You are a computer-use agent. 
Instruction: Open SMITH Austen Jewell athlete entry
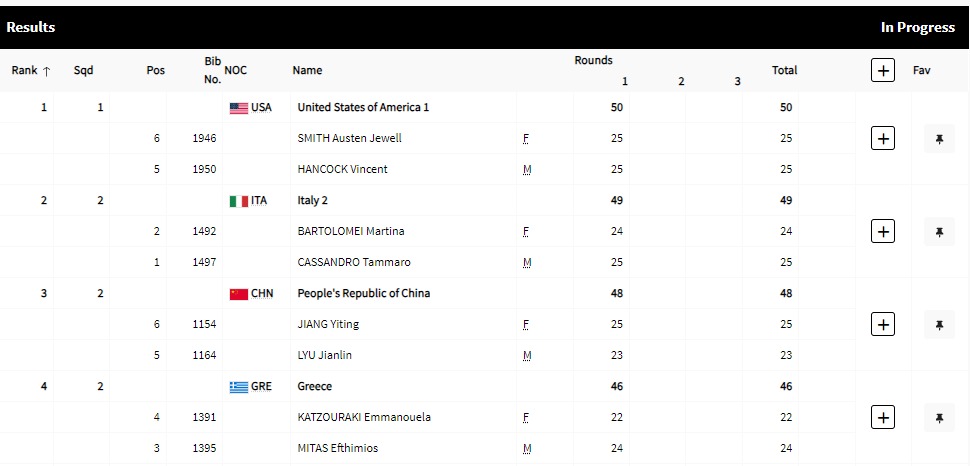(349, 139)
